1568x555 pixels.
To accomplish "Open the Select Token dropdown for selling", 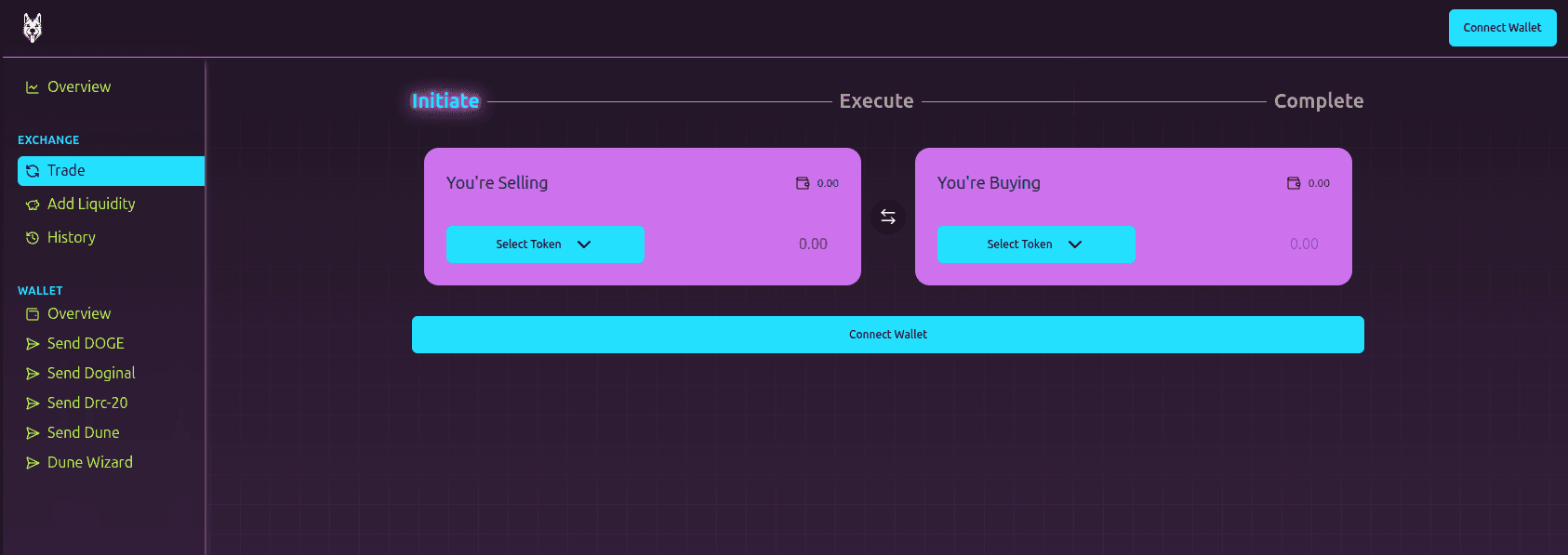I will [x=545, y=244].
